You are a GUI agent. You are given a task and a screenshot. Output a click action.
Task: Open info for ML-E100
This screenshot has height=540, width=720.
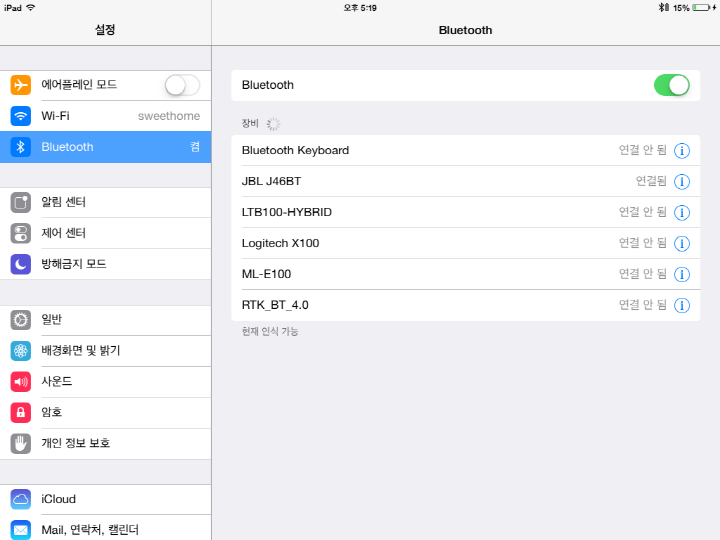[x=682, y=274]
